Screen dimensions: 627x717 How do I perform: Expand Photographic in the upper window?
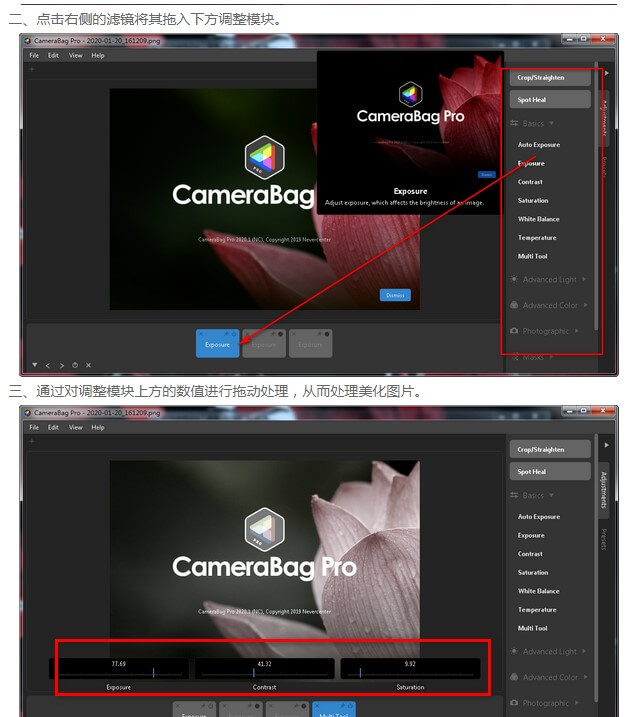[577, 331]
